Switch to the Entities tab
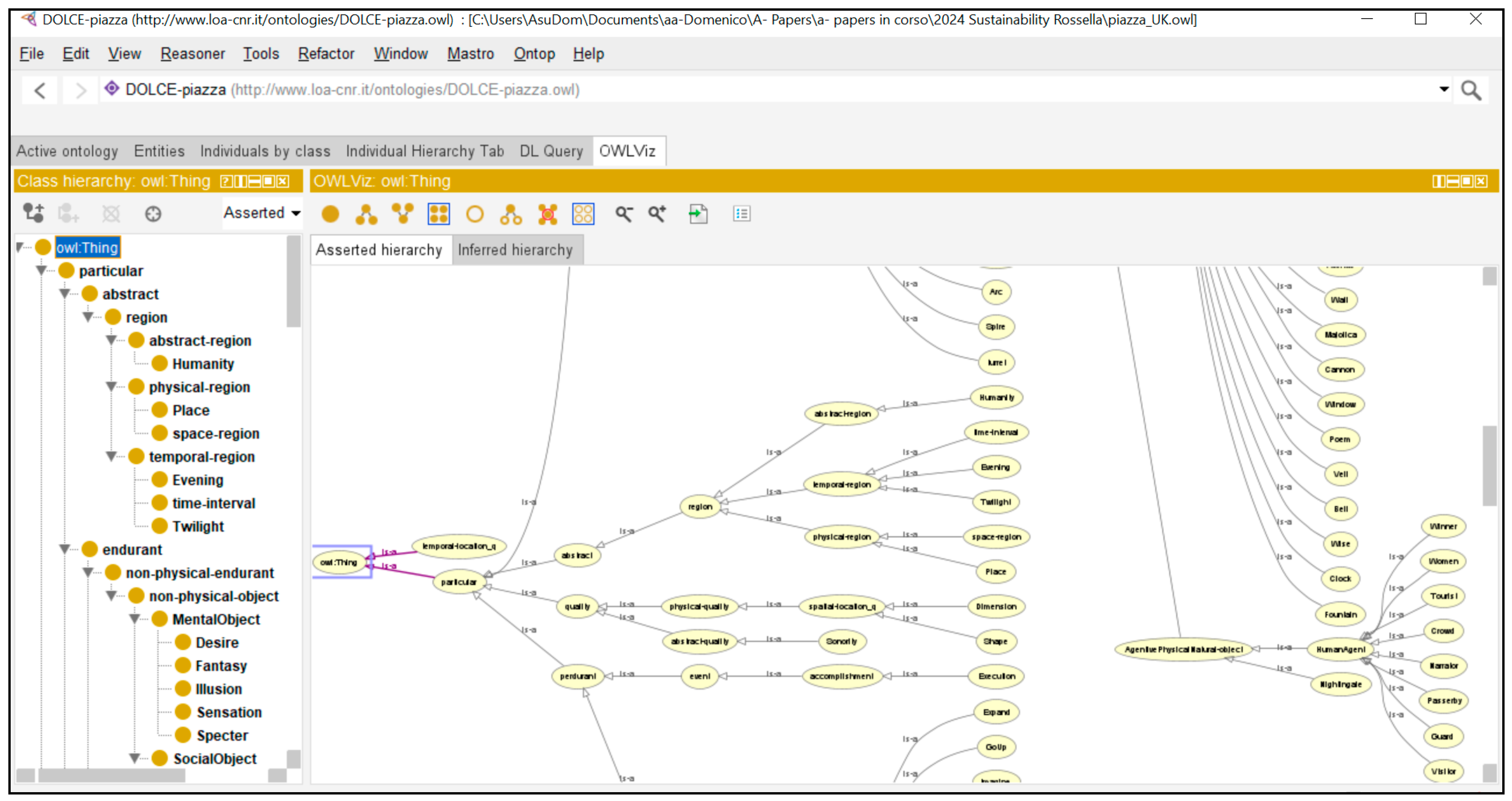Viewport: 1512px width, 801px height. (159, 151)
